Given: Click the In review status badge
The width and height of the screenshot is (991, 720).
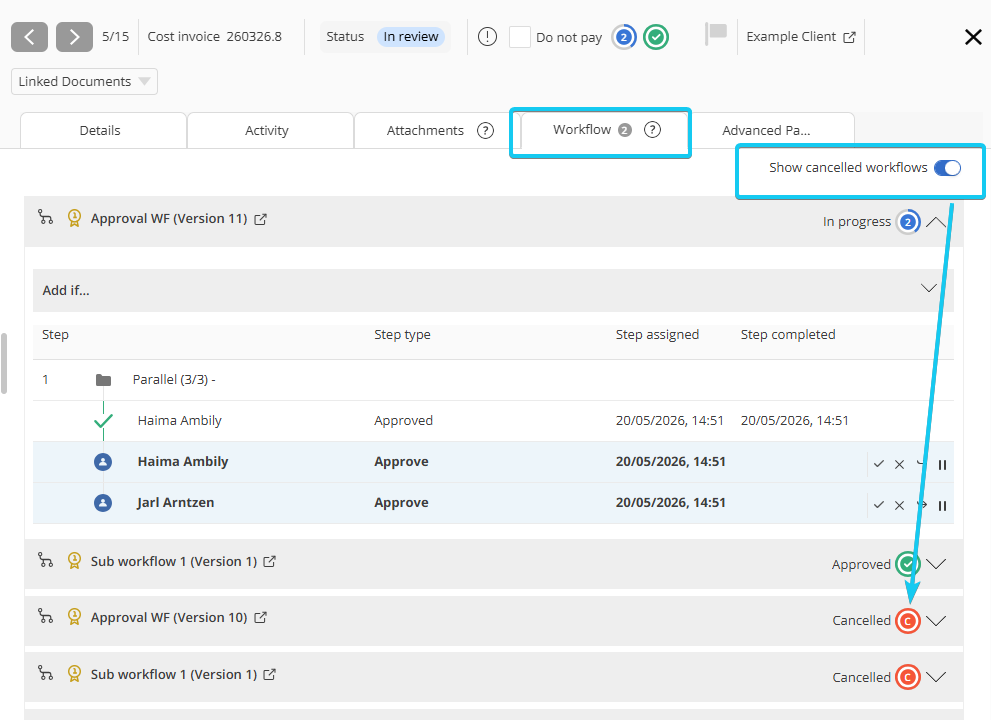Looking at the screenshot, I should (411, 37).
